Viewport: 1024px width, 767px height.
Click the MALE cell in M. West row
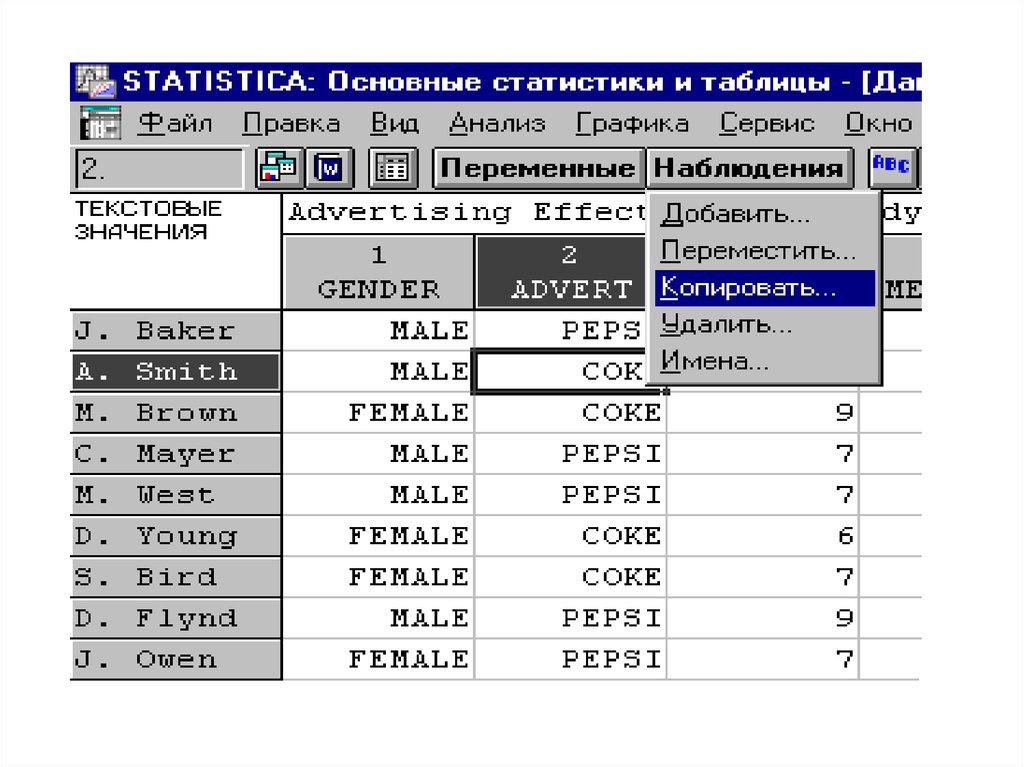(379, 495)
